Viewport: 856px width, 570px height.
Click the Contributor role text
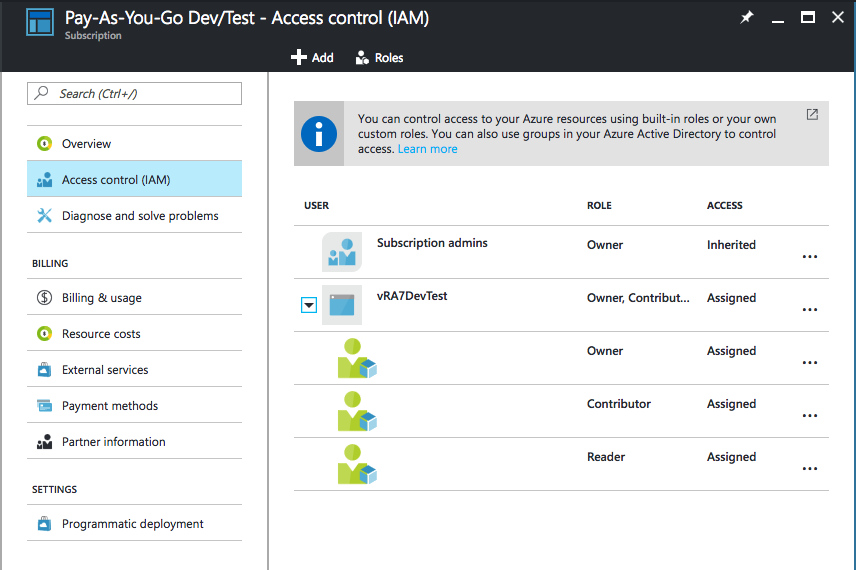click(619, 403)
